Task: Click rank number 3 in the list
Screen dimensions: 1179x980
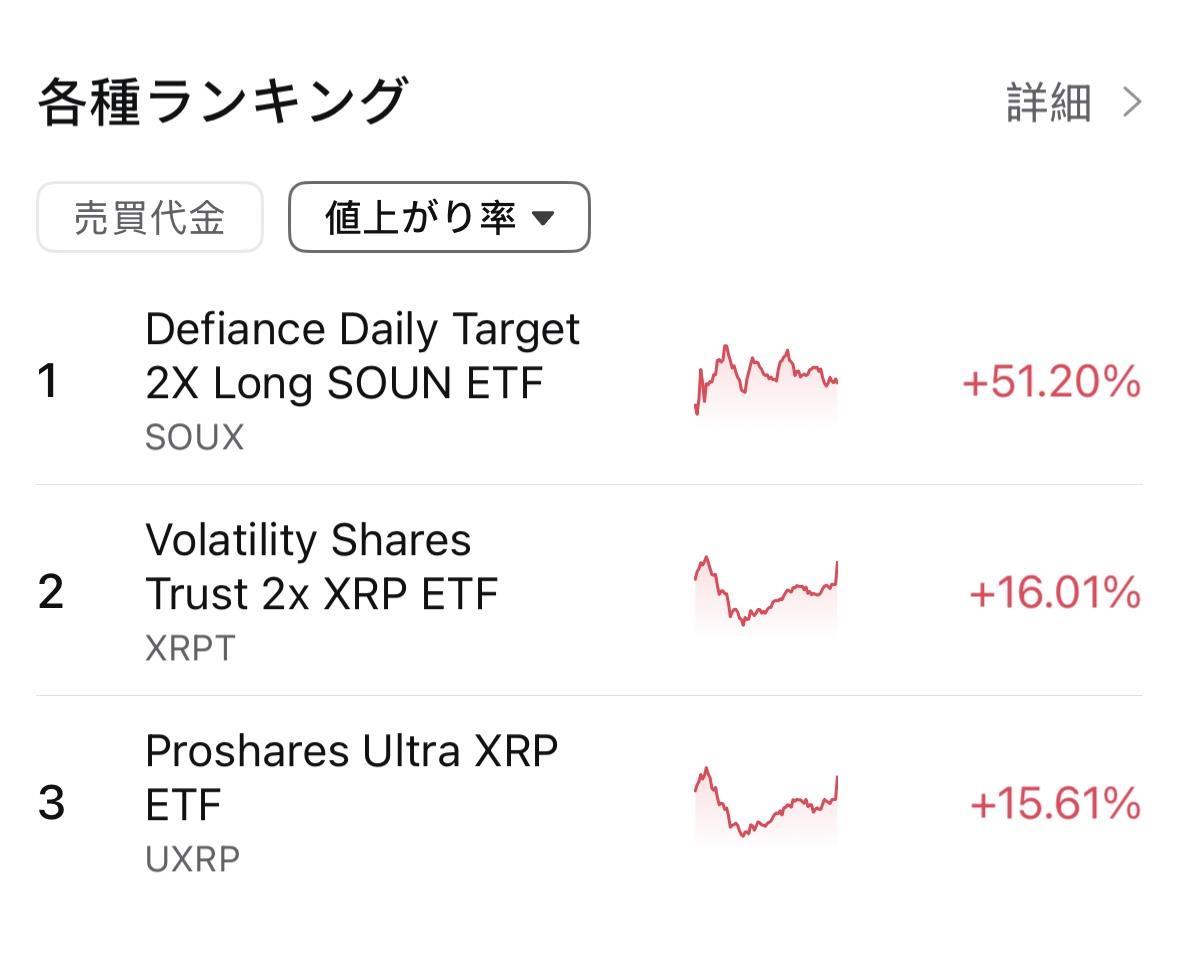Action: (51, 803)
